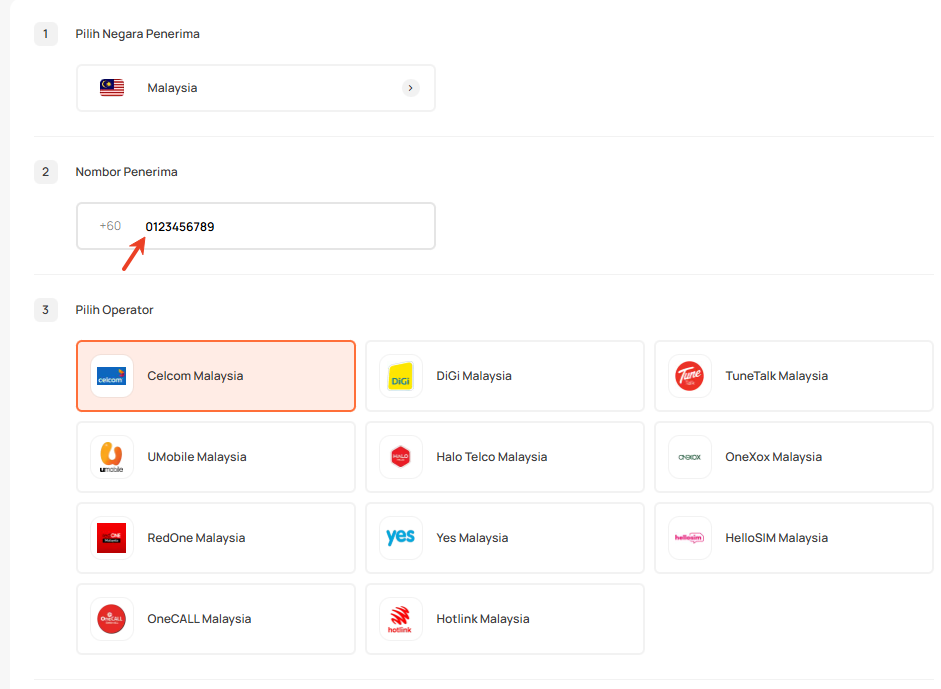The width and height of the screenshot is (941, 689).
Task: Click the Celcom logo icon
Action: pyautogui.click(x=111, y=377)
